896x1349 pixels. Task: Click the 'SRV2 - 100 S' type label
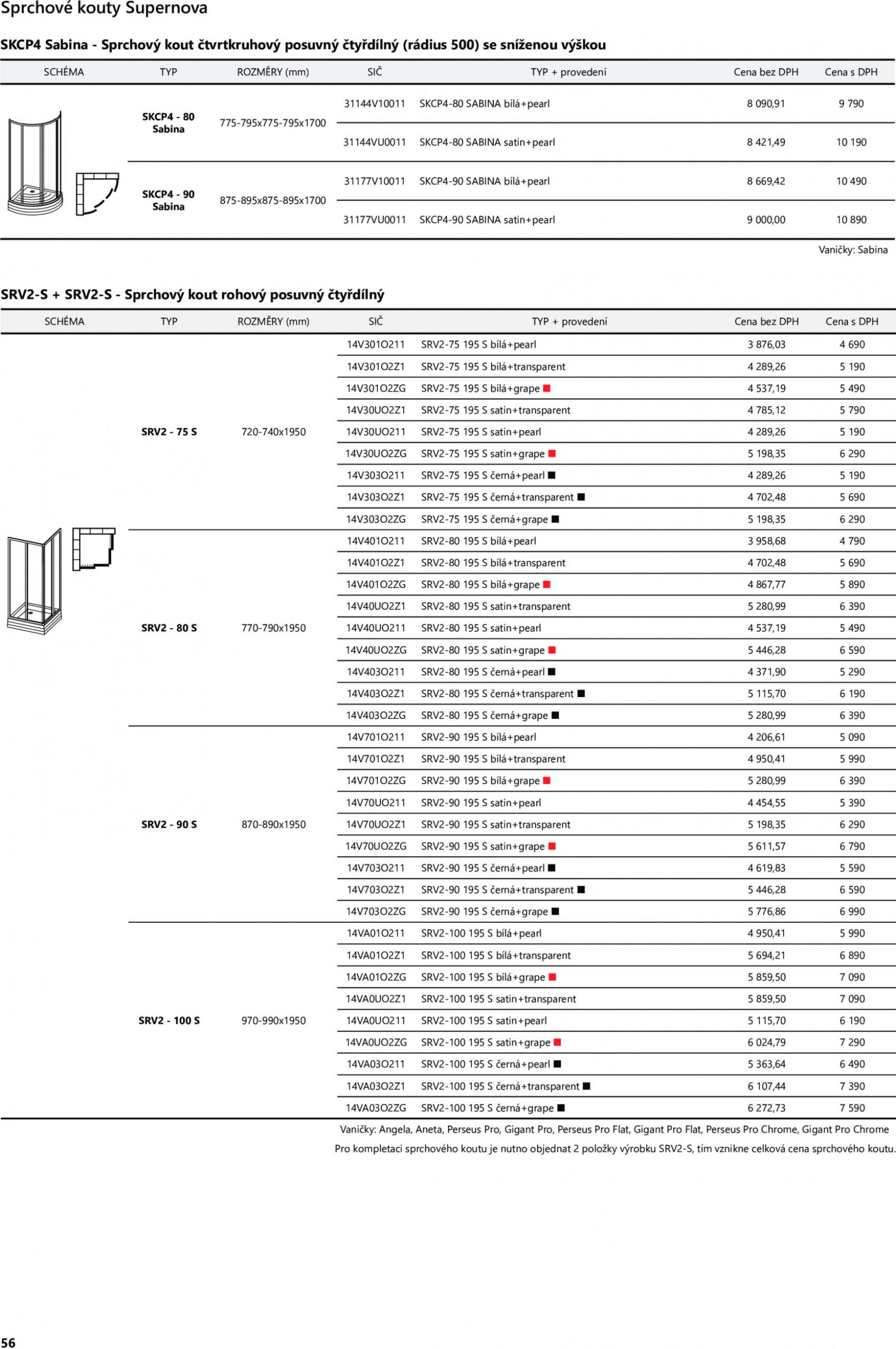(169, 1021)
